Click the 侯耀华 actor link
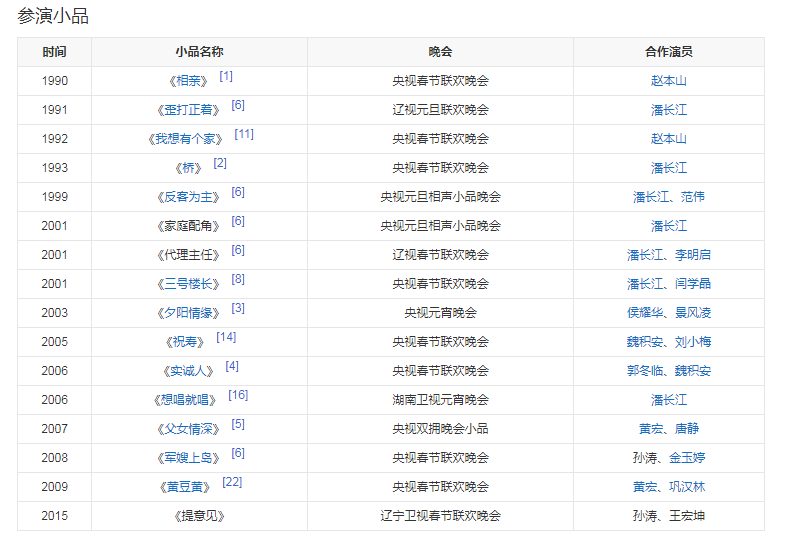This screenshot has height=542, width=786. point(645,313)
